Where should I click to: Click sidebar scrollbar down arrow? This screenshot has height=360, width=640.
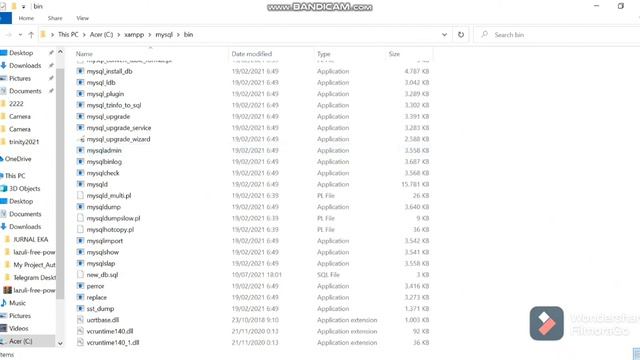point(60,344)
